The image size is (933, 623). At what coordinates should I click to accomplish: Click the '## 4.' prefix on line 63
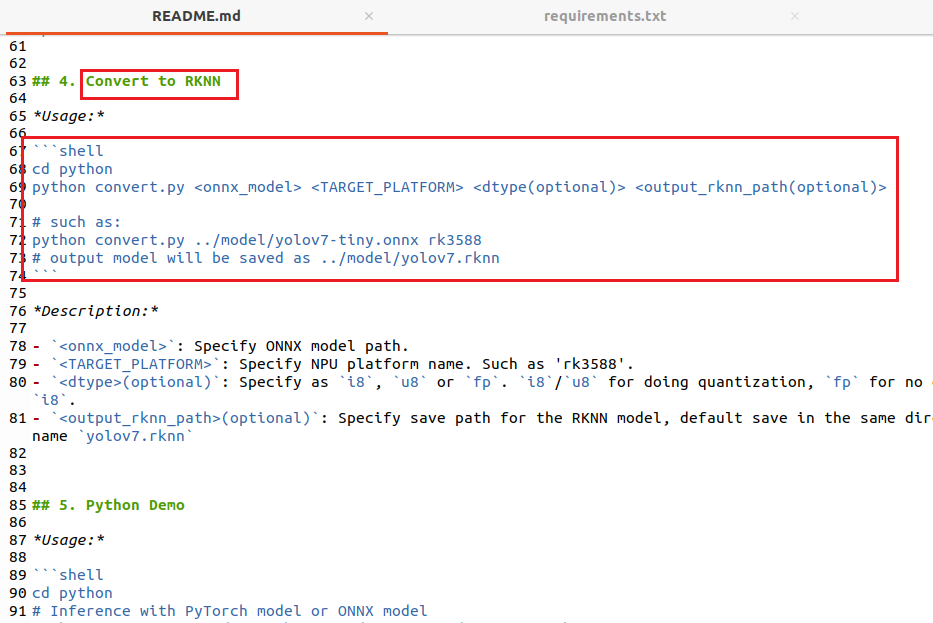pyautogui.click(x=54, y=81)
